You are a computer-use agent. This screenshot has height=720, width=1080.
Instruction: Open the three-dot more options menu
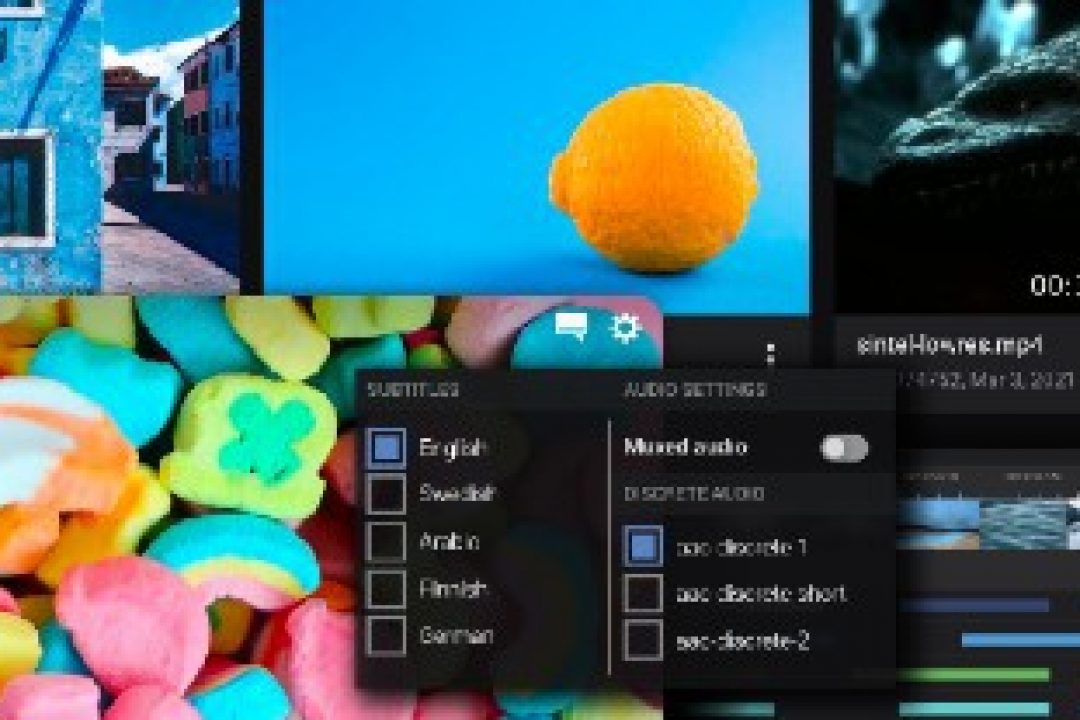point(769,354)
